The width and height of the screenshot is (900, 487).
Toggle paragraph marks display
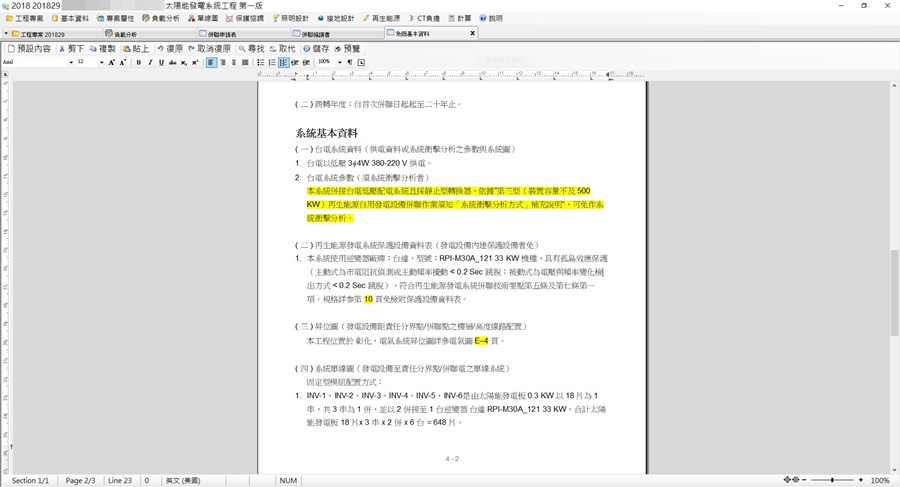coord(350,63)
